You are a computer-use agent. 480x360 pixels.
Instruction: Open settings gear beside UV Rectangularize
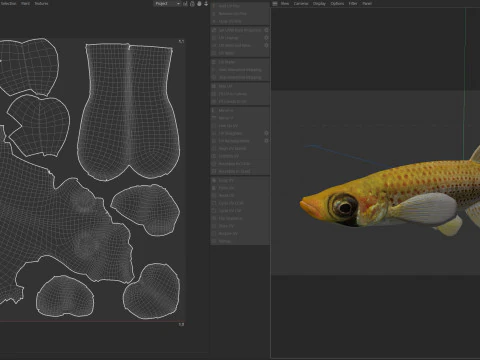click(266, 141)
